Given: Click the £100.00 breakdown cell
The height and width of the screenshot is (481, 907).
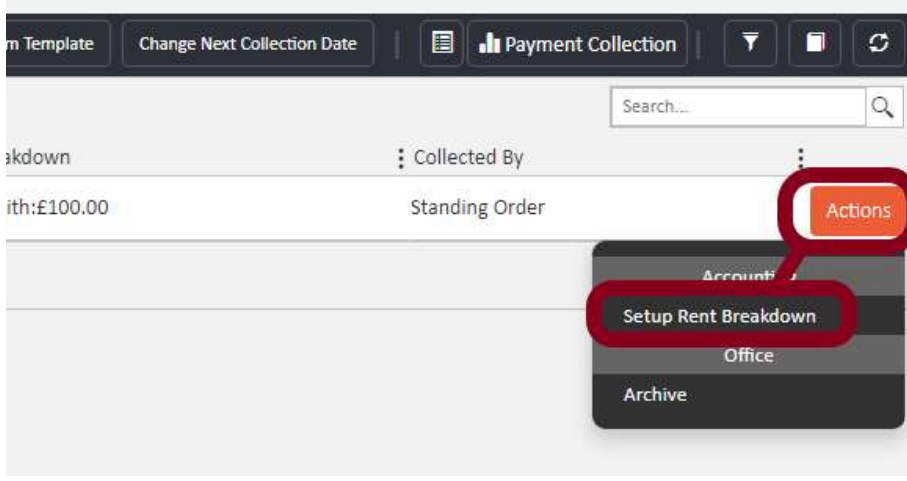Looking at the screenshot, I should click(58, 209).
